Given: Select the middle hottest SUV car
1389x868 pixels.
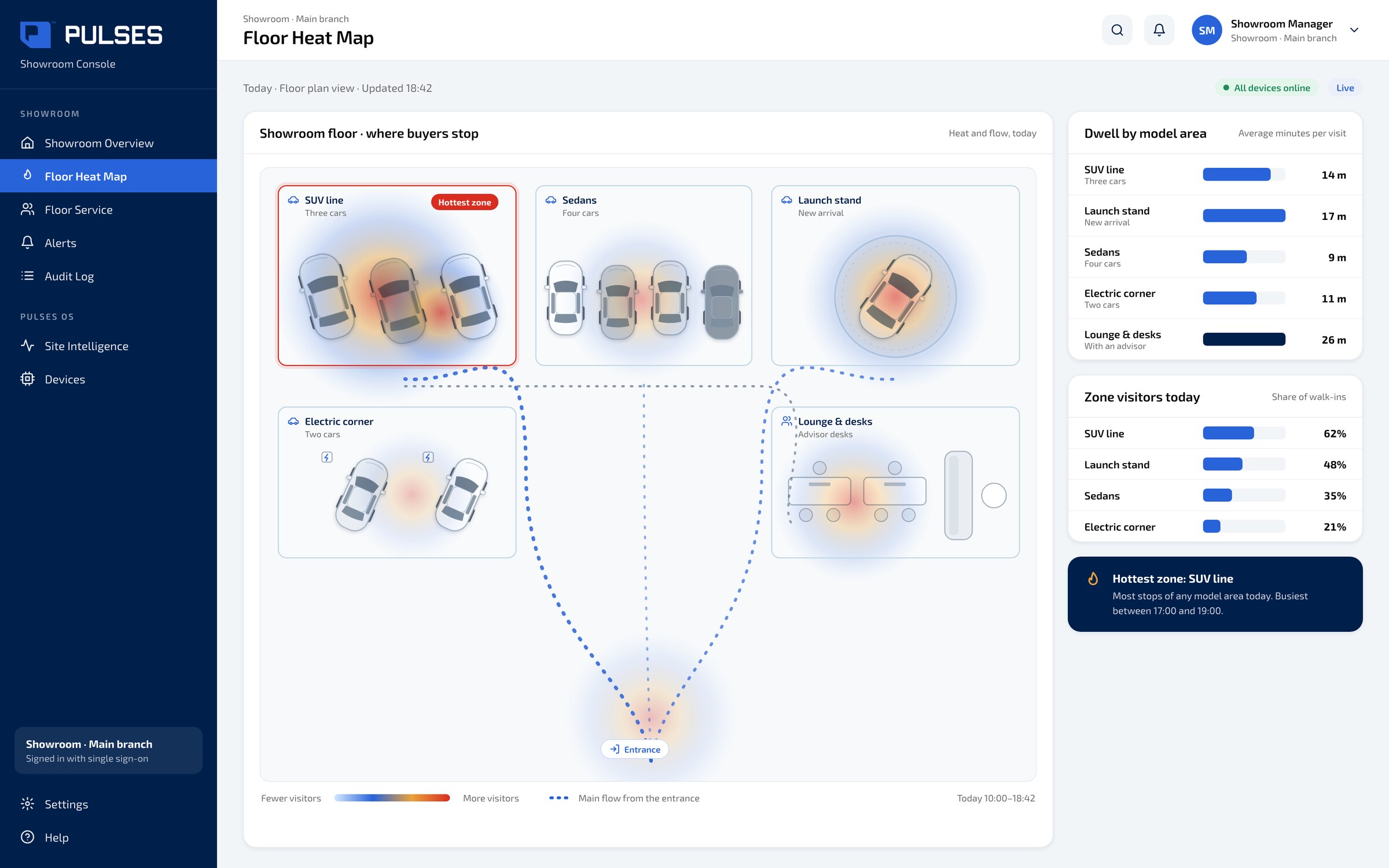Looking at the screenshot, I should point(398,301).
